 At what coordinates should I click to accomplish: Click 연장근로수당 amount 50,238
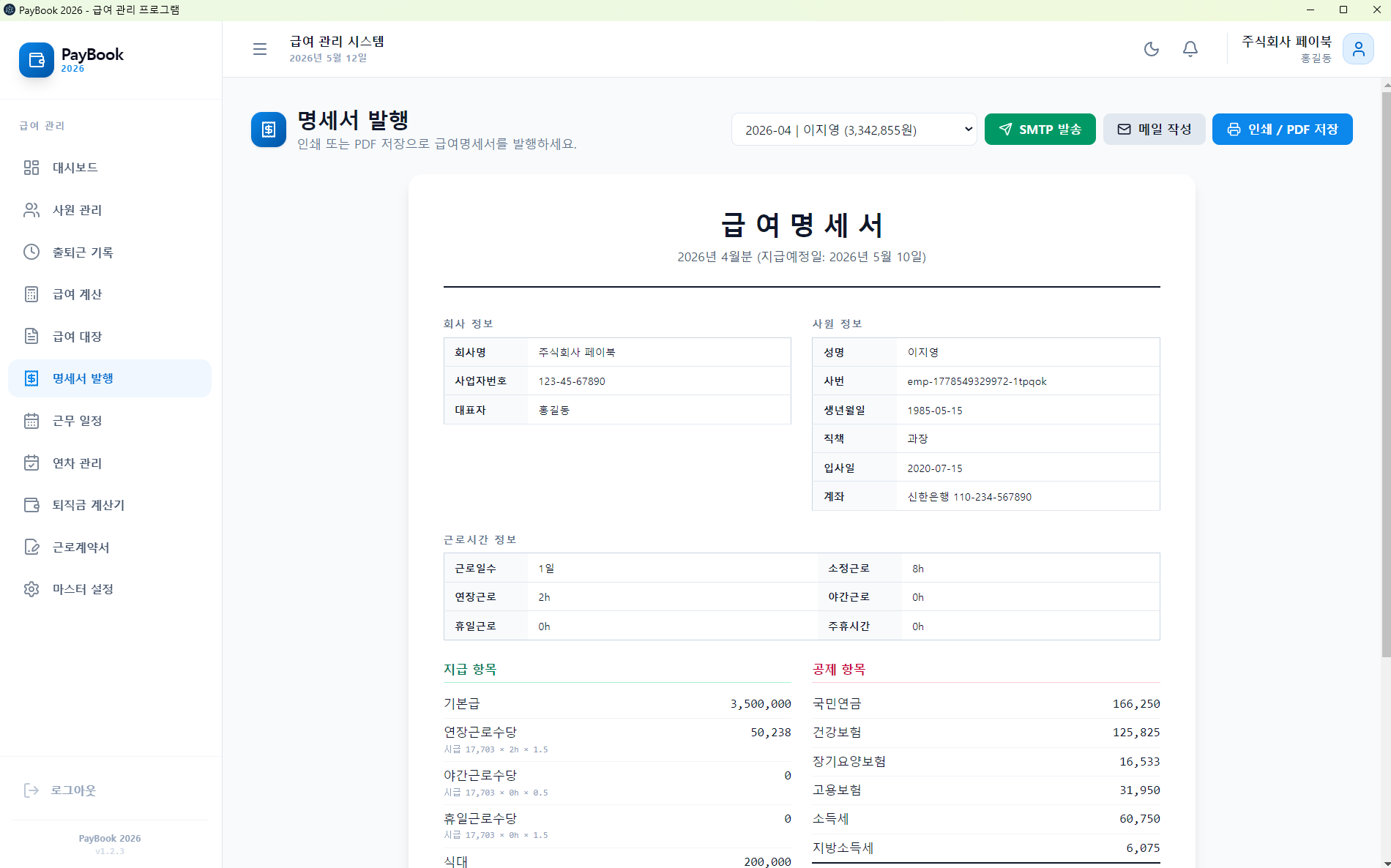pos(770,733)
